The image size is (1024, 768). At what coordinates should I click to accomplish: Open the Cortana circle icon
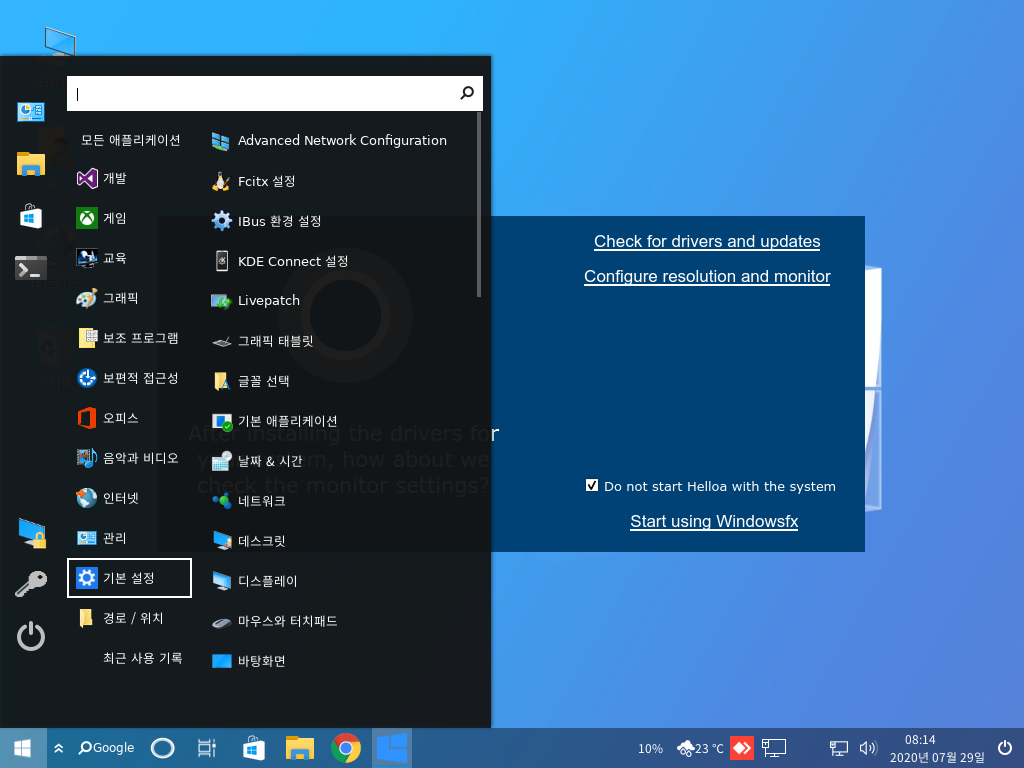163,748
